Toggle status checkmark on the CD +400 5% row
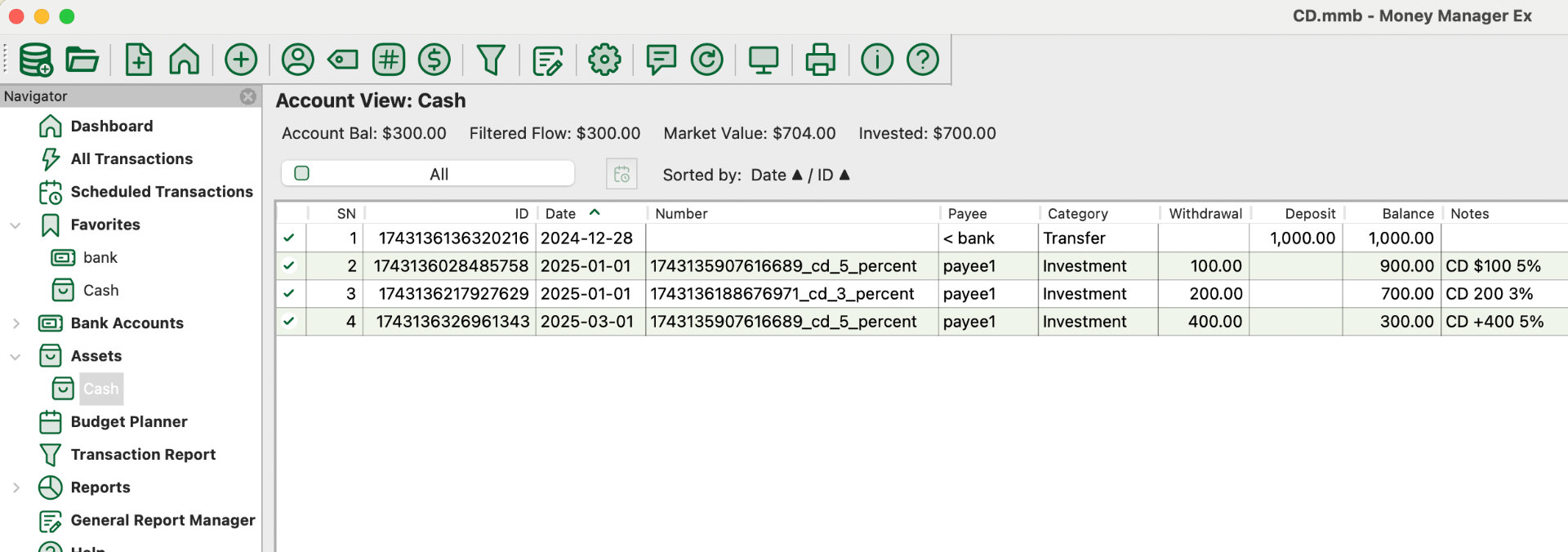The height and width of the screenshot is (552, 1568). click(289, 322)
